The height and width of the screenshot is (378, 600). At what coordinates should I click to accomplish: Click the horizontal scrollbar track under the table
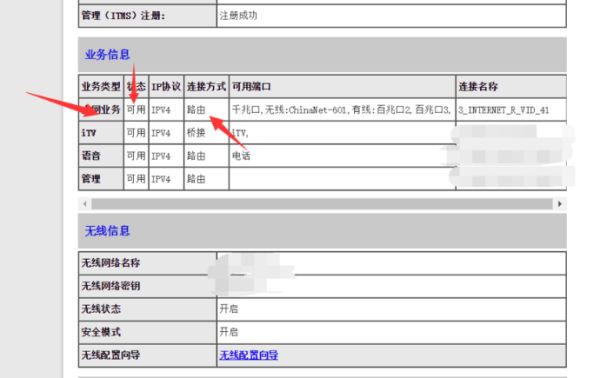pos(322,204)
